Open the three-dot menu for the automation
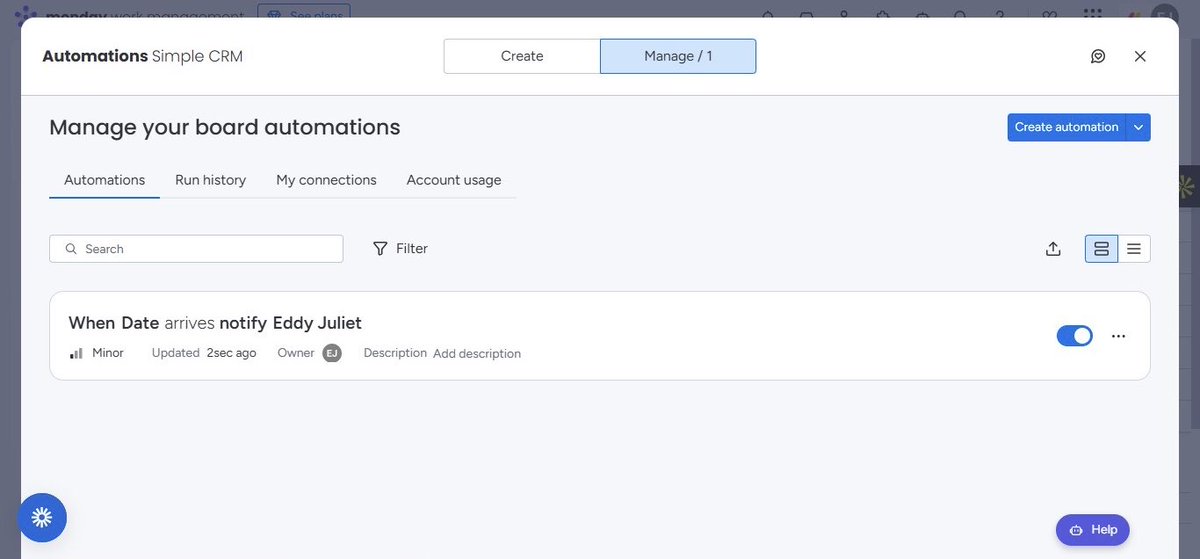This screenshot has width=1200, height=559. (x=1118, y=336)
